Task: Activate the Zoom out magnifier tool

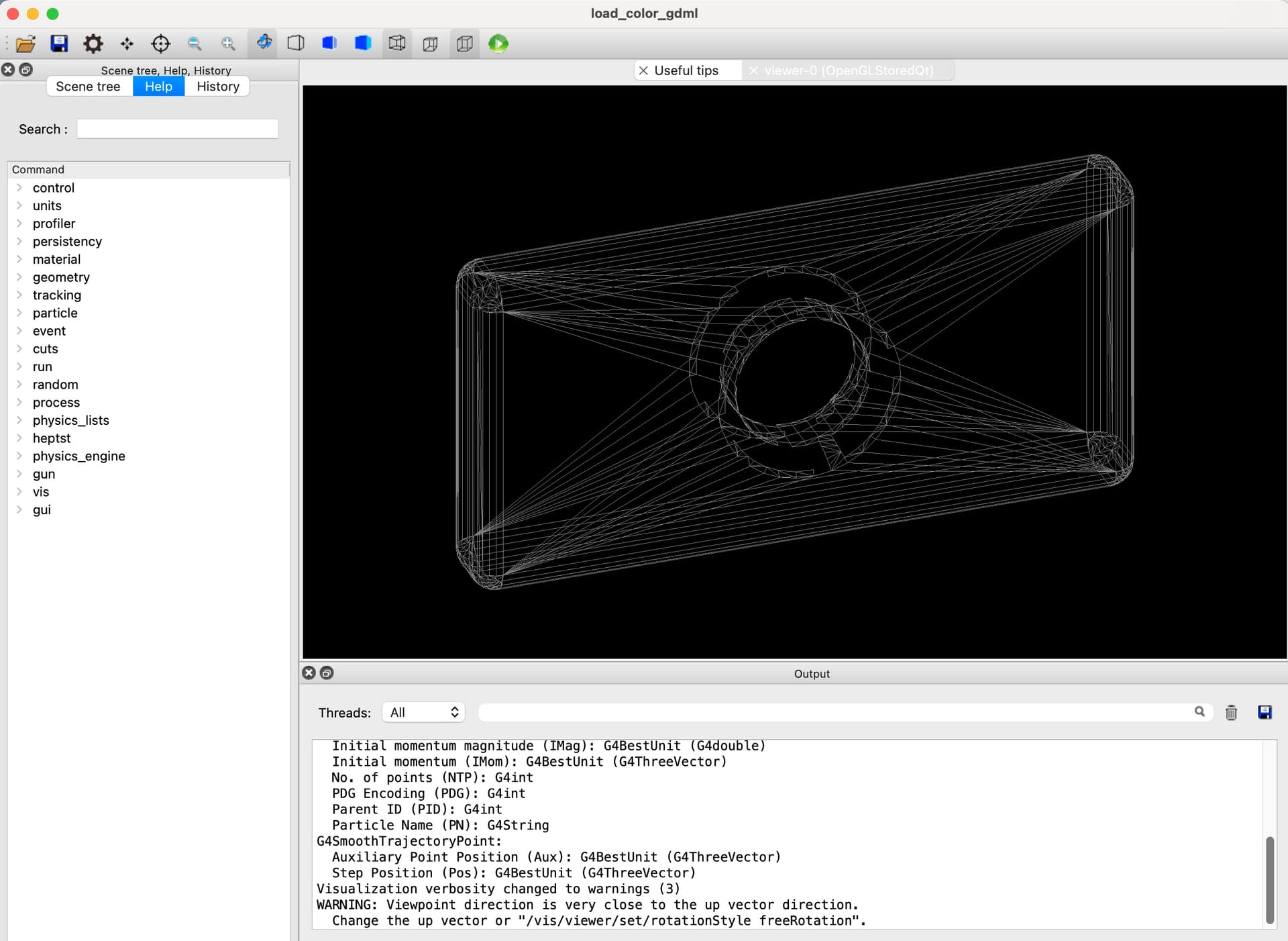Action: pyautogui.click(x=195, y=44)
